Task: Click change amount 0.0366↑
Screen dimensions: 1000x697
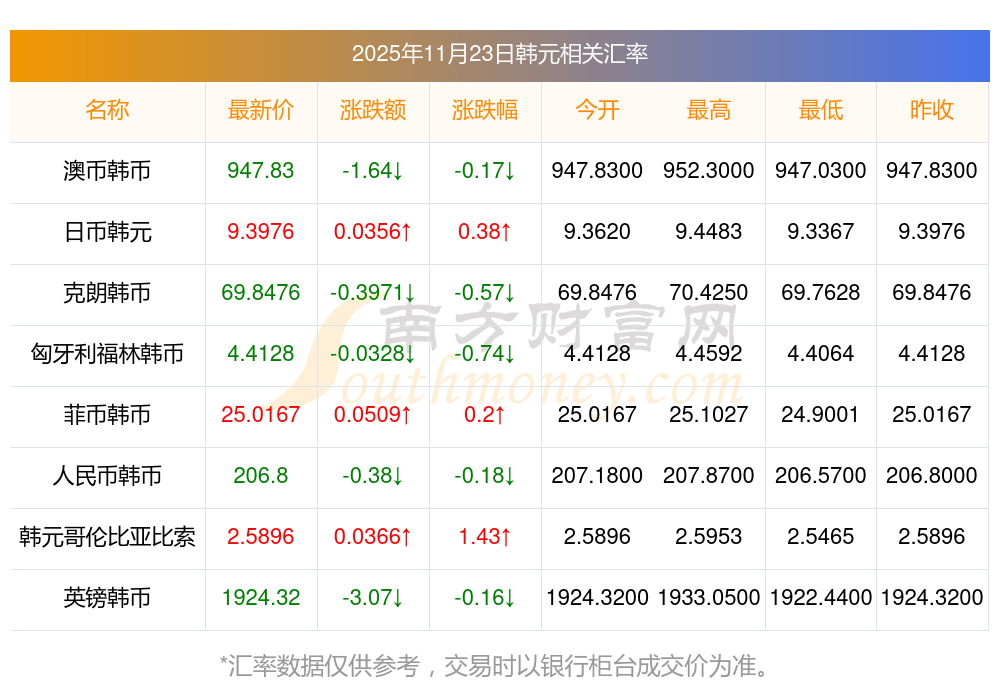Action: [373, 536]
